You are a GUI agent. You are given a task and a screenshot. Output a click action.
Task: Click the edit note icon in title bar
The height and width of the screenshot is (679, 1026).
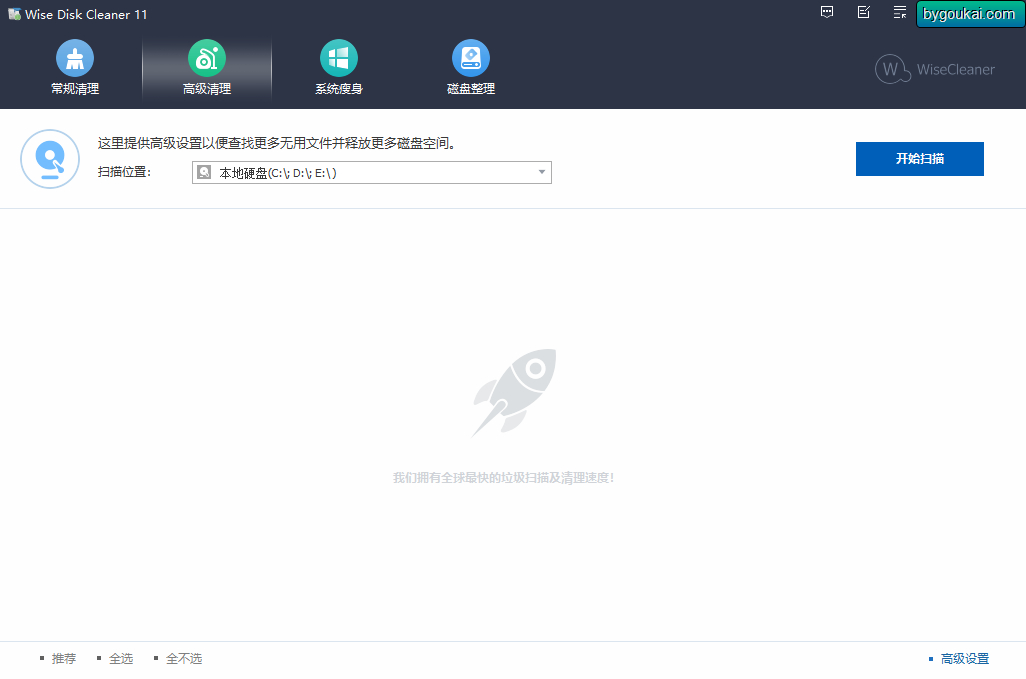[x=864, y=12]
